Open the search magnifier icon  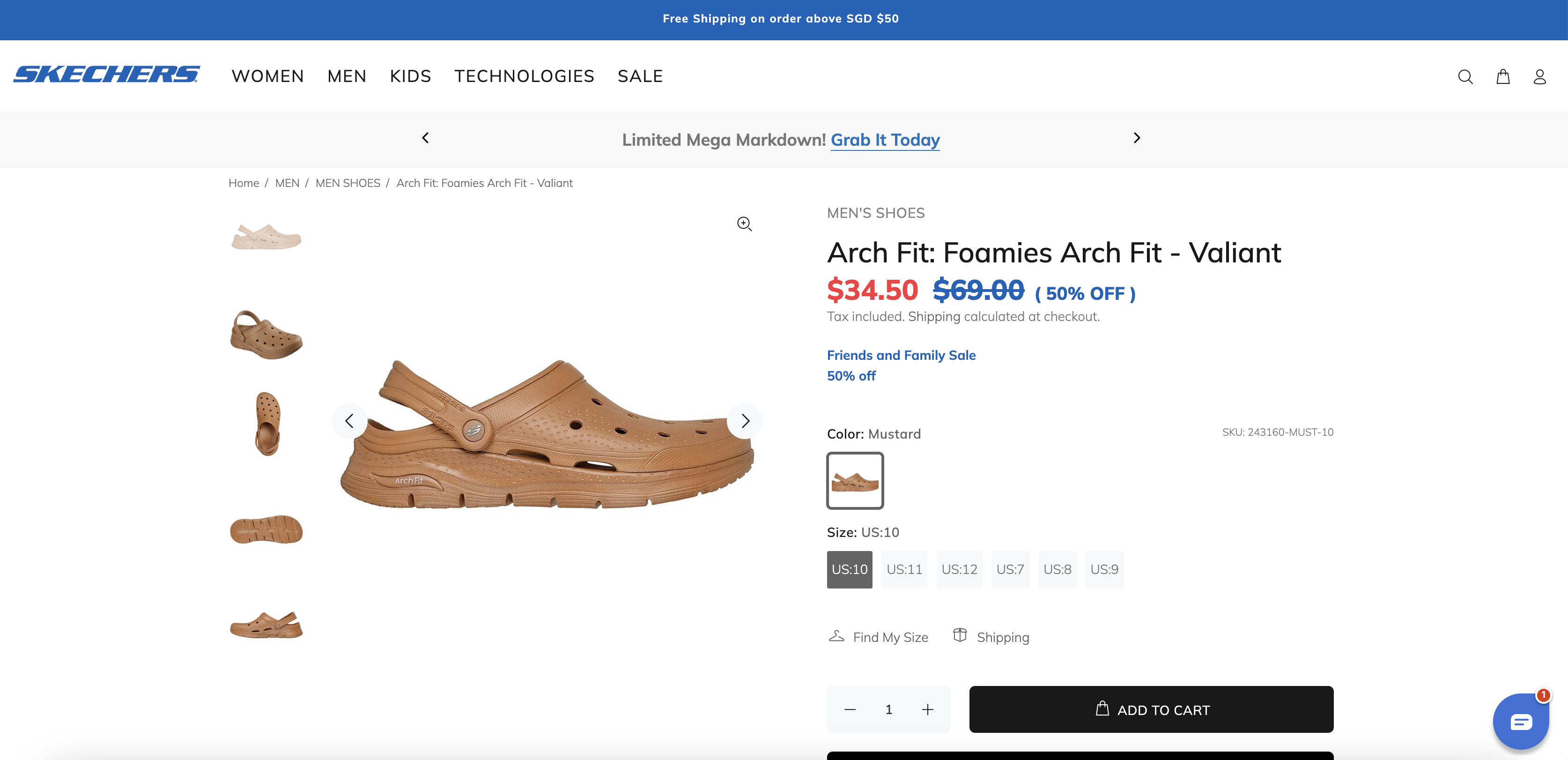point(1464,77)
